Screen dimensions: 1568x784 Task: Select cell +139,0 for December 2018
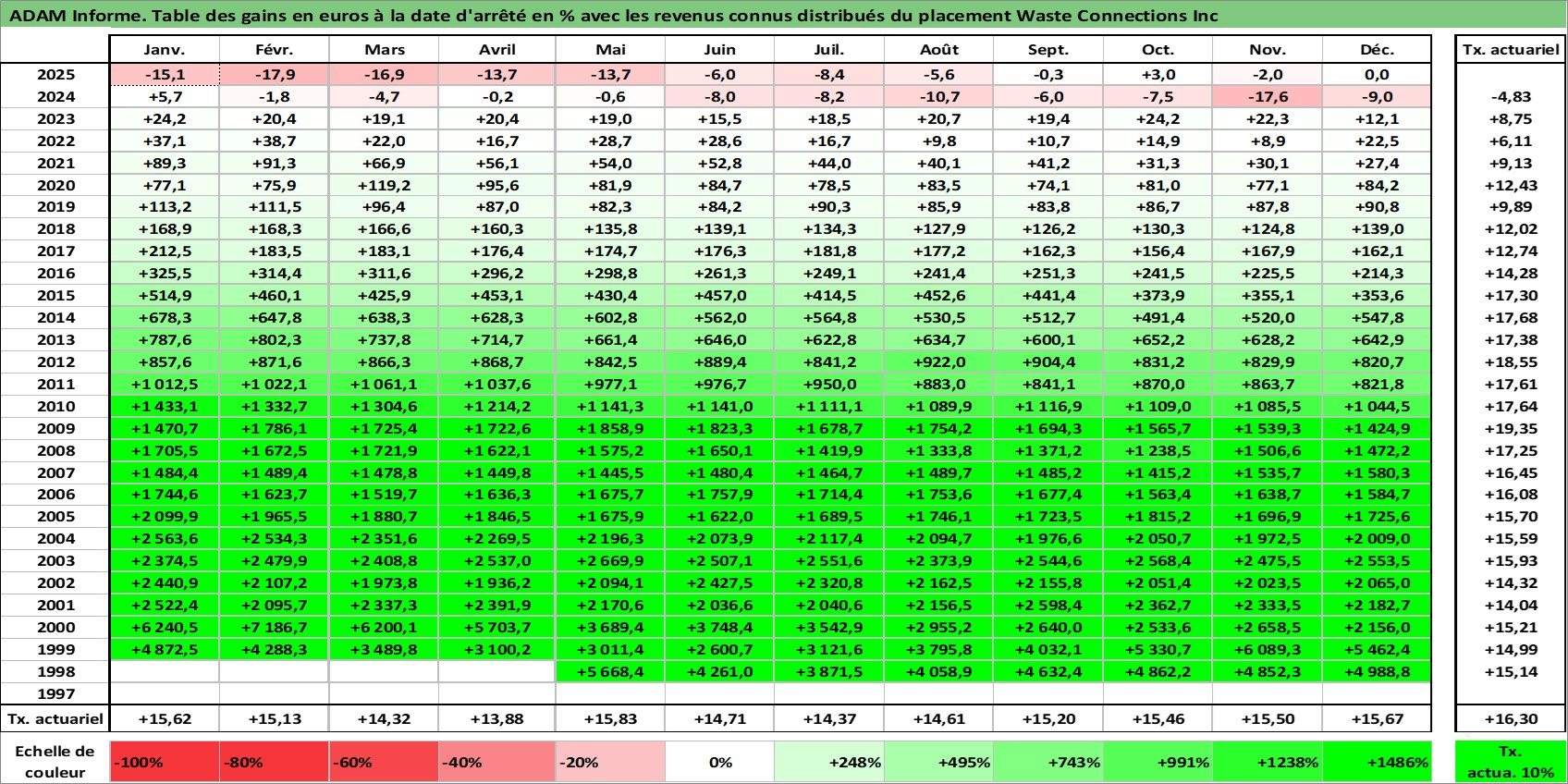pyautogui.click(x=1377, y=229)
